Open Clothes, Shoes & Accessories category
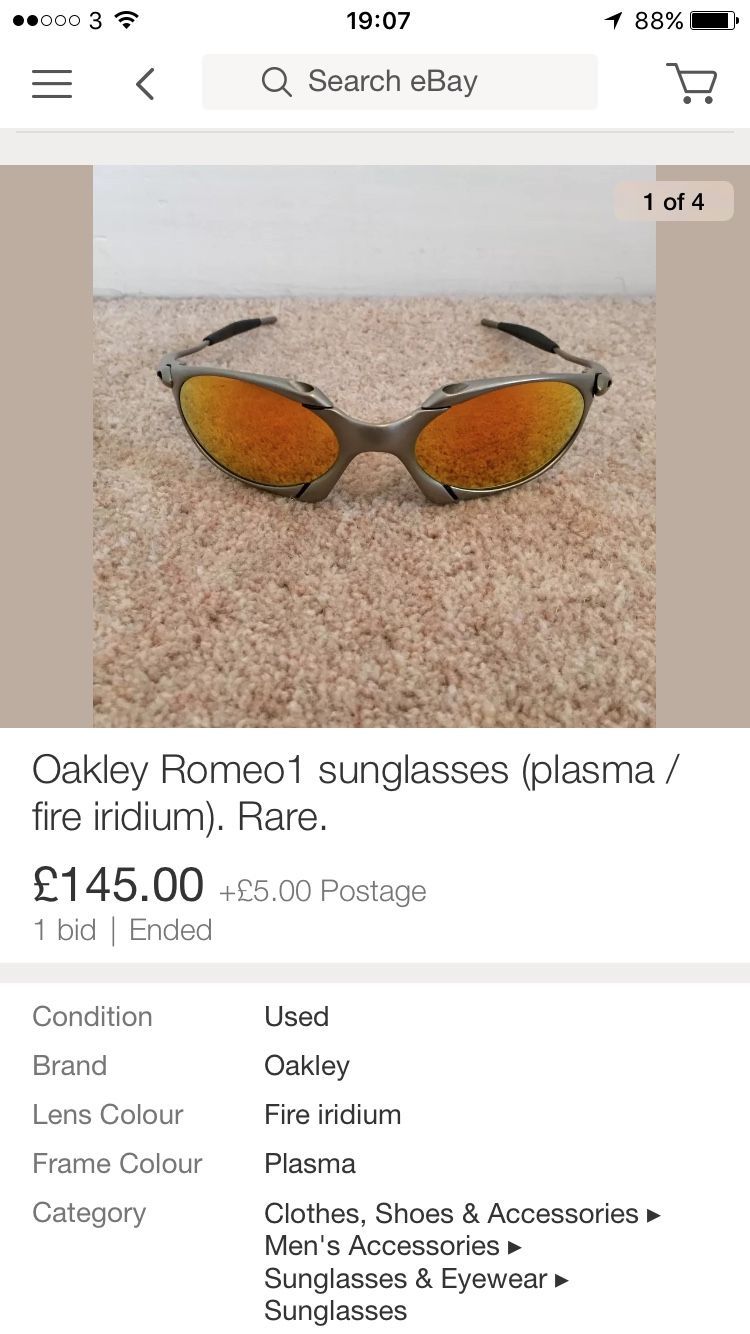This screenshot has height=1334, width=750. point(451,1213)
